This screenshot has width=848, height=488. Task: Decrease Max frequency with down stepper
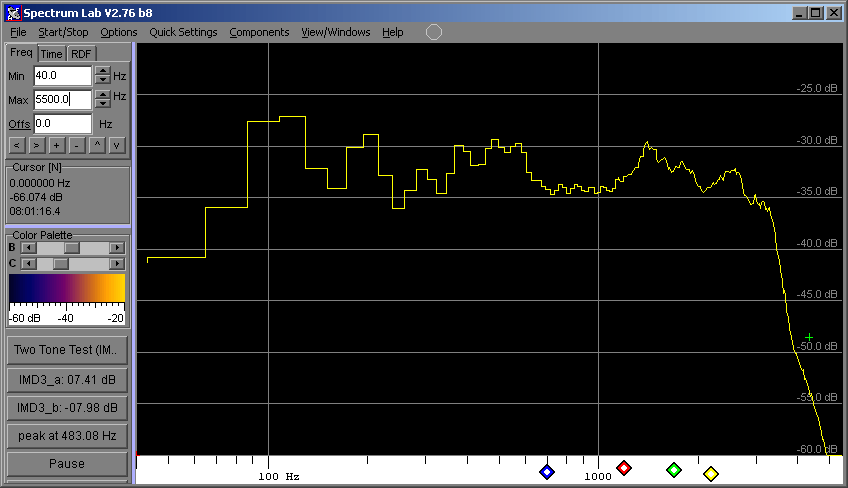pyautogui.click(x=102, y=104)
